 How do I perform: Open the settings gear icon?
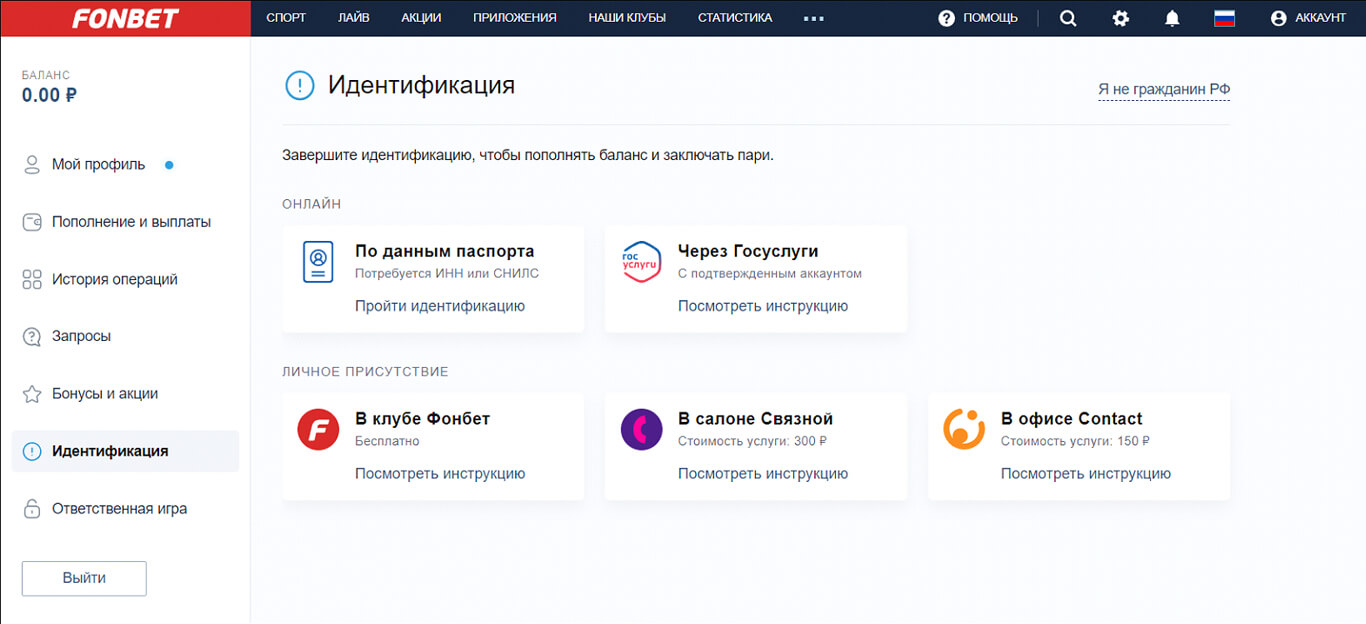pos(1121,18)
